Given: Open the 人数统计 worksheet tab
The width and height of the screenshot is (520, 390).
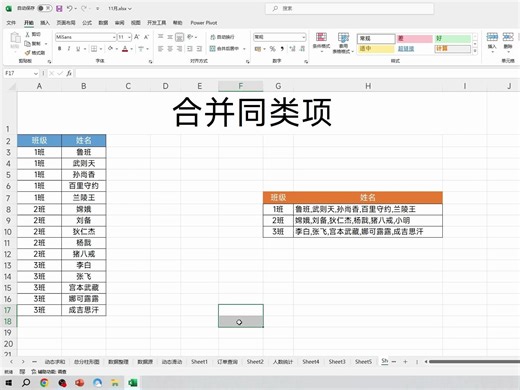Looking at the screenshot, I should click(283, 362).
